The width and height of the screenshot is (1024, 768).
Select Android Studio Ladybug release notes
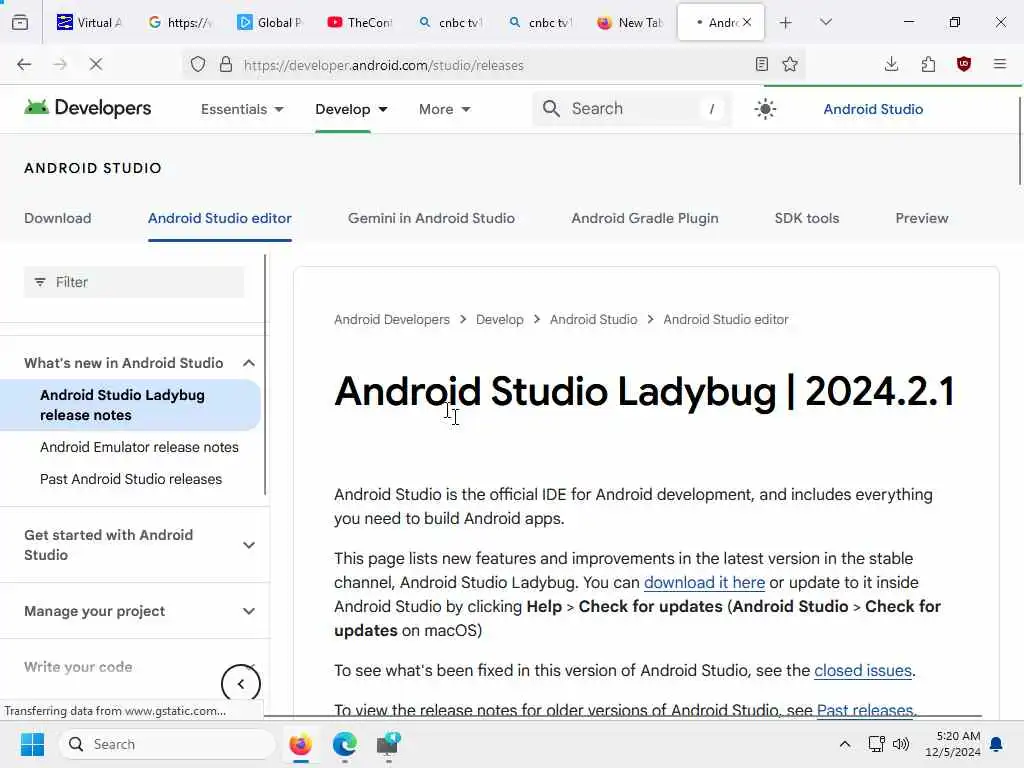coord(130,405)
